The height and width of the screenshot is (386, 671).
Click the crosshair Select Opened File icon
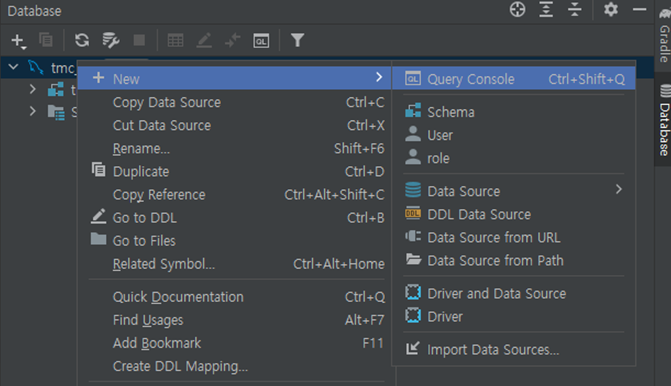(x=517, y=9)
